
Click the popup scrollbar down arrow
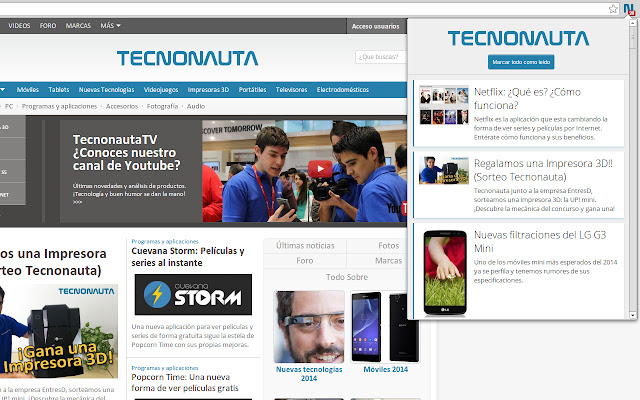pyautogui.click(x=633, y=315)
